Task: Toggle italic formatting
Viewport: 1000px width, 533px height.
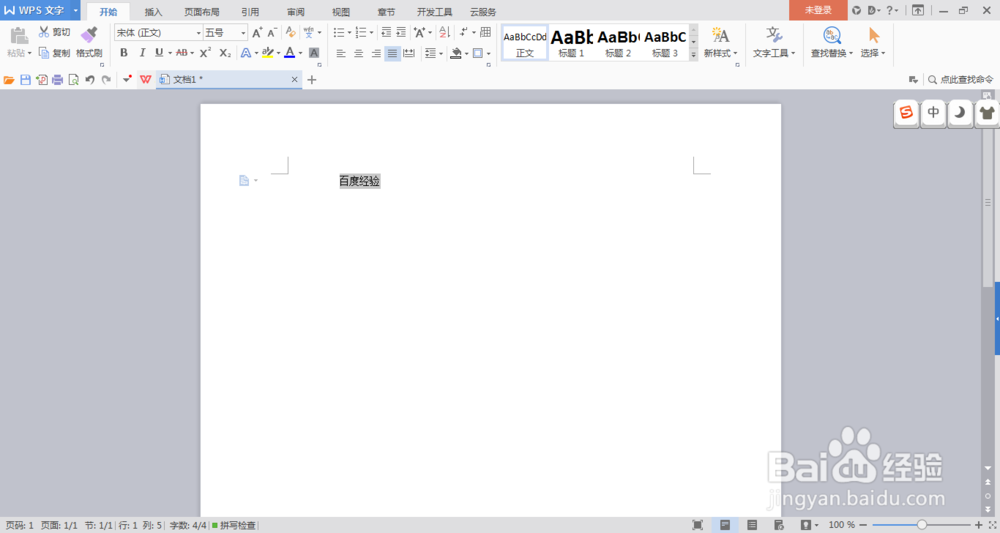Action: (x=142, y=53)
